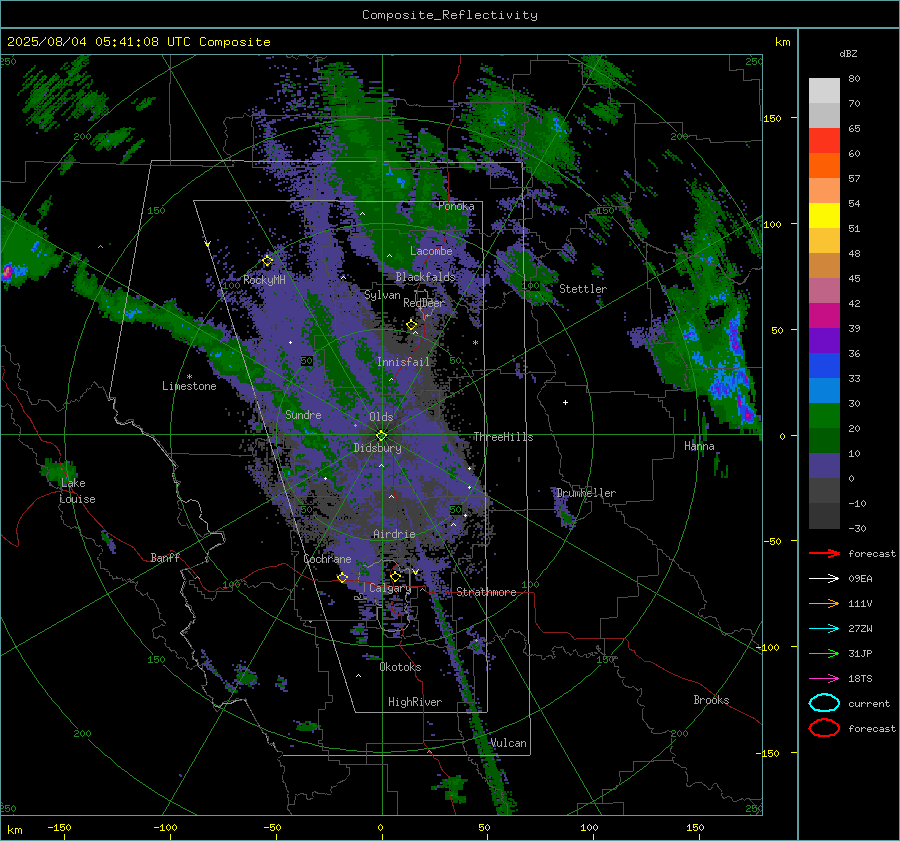900x841 pixels.
Task: Click the Didsbury city label
Action: 378,448
